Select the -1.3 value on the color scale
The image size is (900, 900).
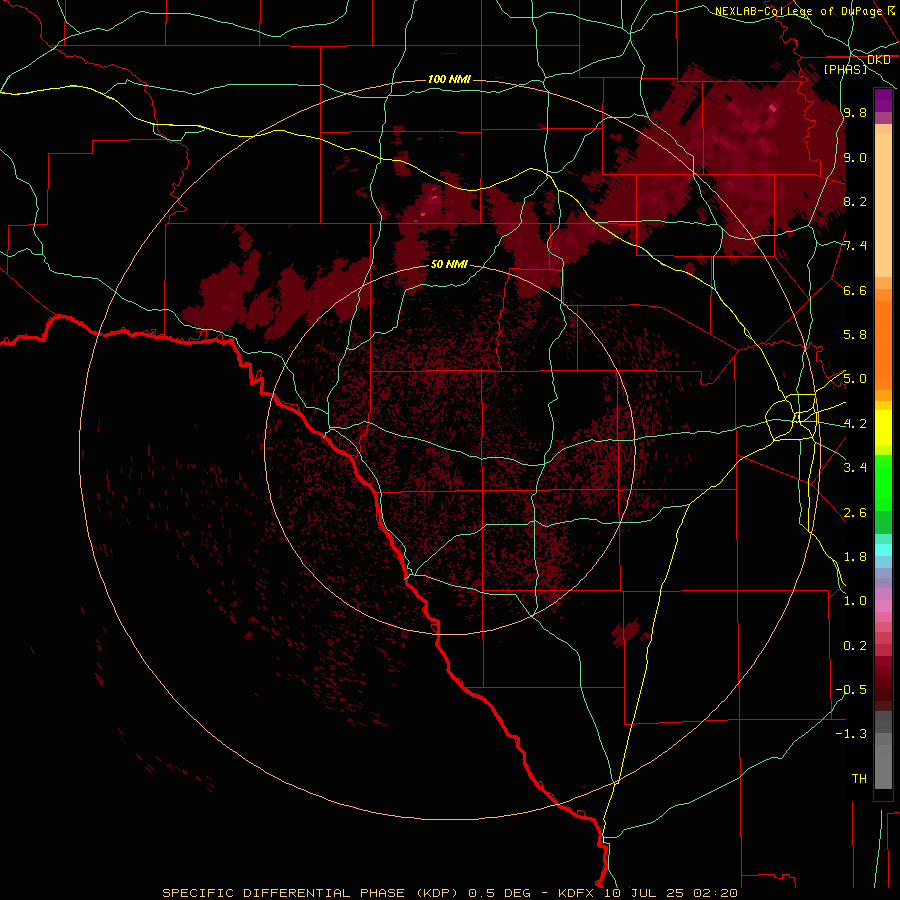(x=851, y=734)
